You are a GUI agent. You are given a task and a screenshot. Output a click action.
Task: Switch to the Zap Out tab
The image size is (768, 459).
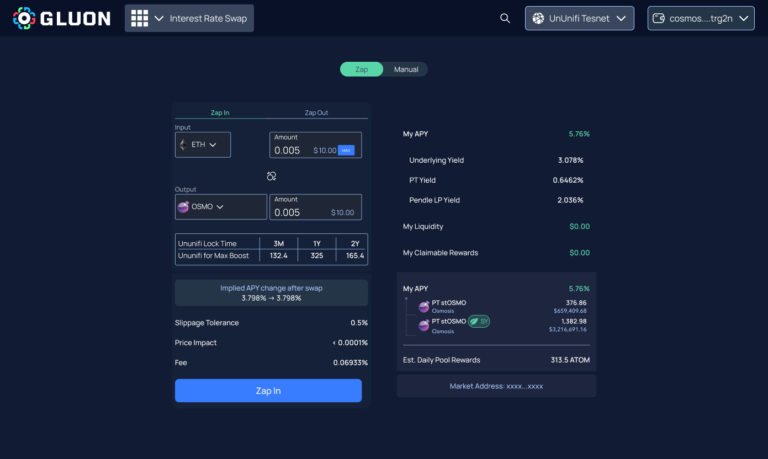[x=316, y=113]
